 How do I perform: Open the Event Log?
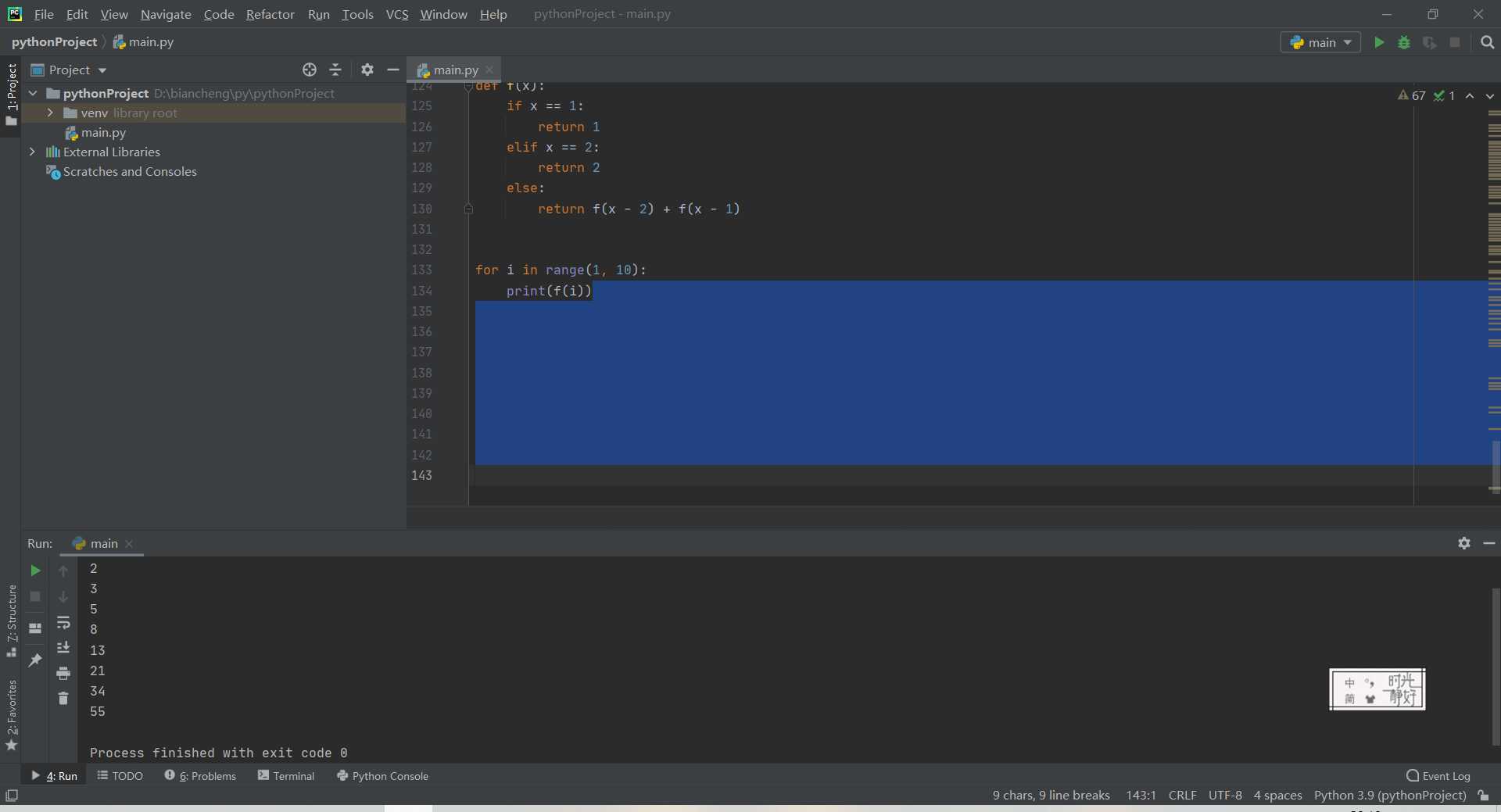coord(1438,776)
